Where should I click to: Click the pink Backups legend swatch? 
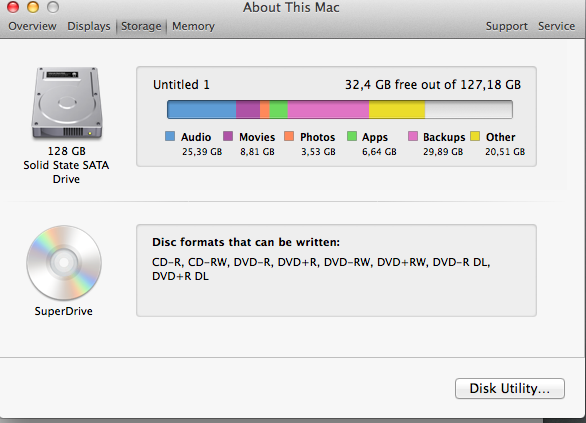tap(413, 136)
